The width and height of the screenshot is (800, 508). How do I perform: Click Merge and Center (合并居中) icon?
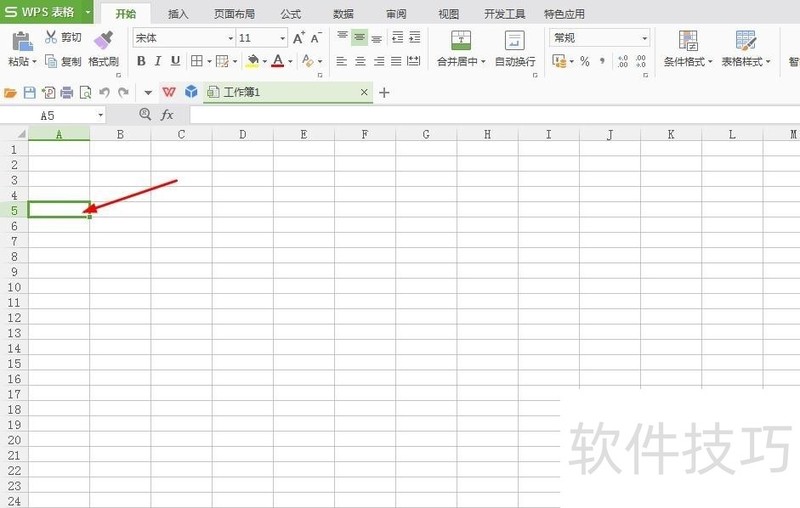tap(461, 40)
